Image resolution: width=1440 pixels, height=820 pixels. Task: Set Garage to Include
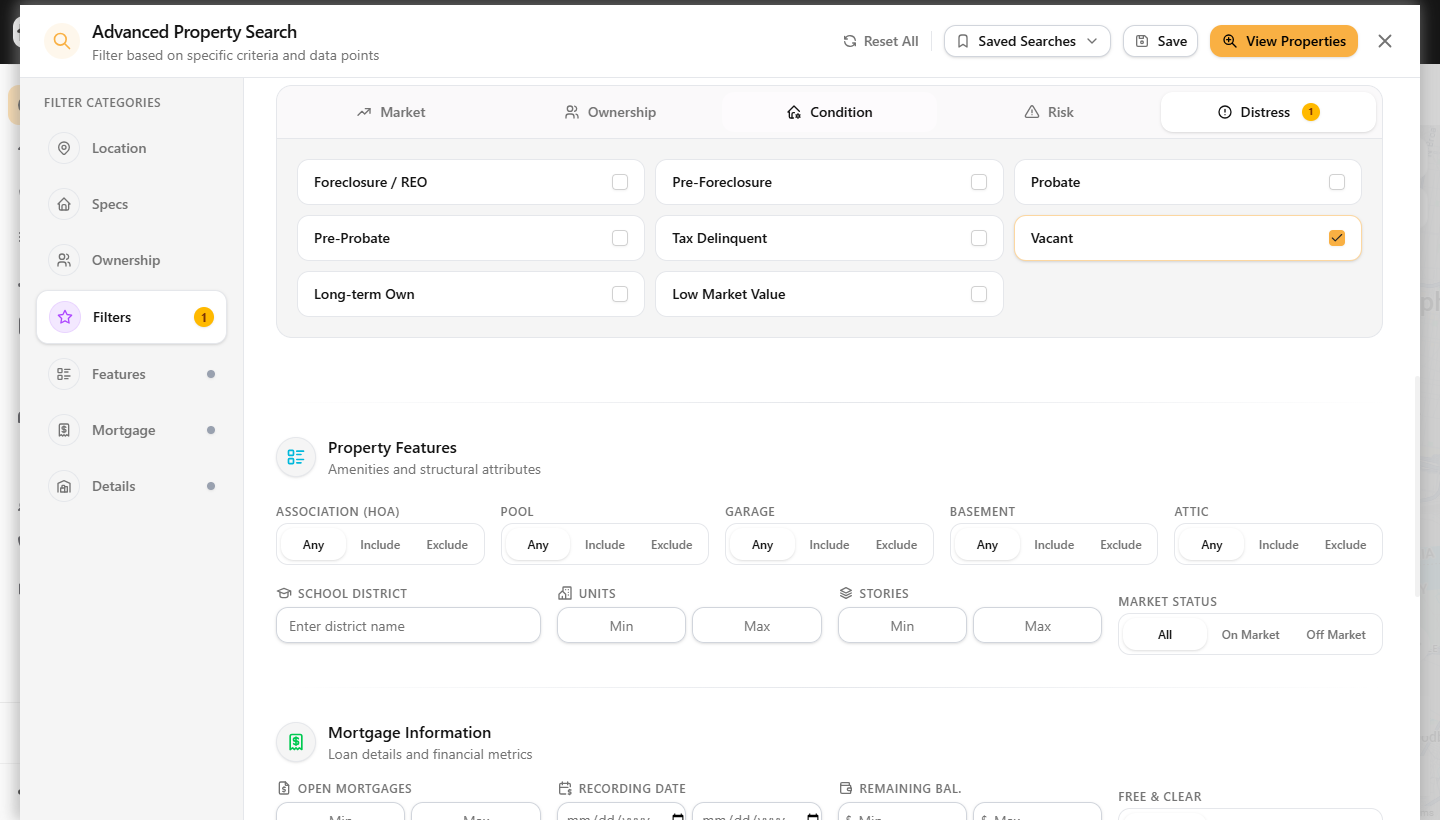(x=829, y=545)
